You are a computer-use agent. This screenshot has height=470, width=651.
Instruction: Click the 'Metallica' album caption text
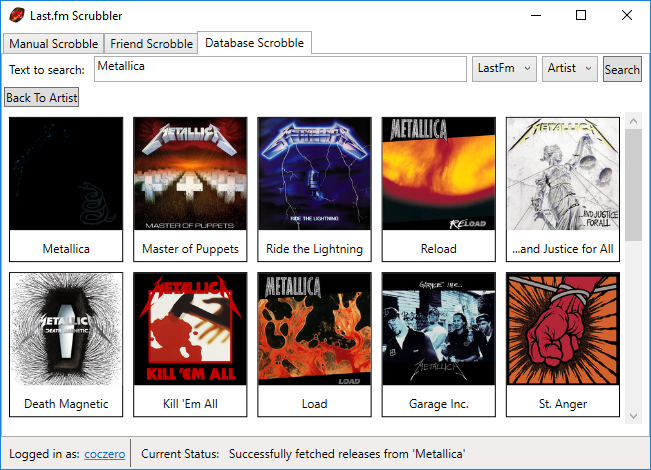coord(66,249)
